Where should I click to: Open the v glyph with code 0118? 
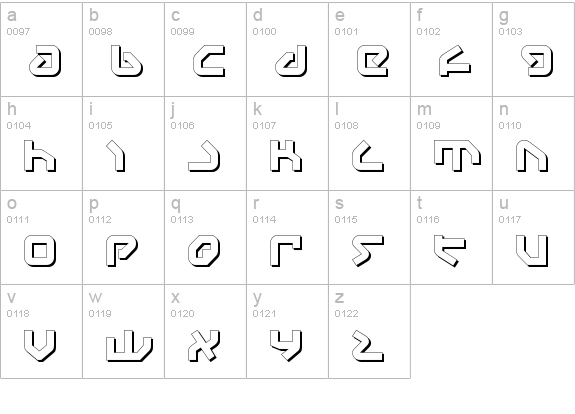pyautogui.click(x=41, y=331)
